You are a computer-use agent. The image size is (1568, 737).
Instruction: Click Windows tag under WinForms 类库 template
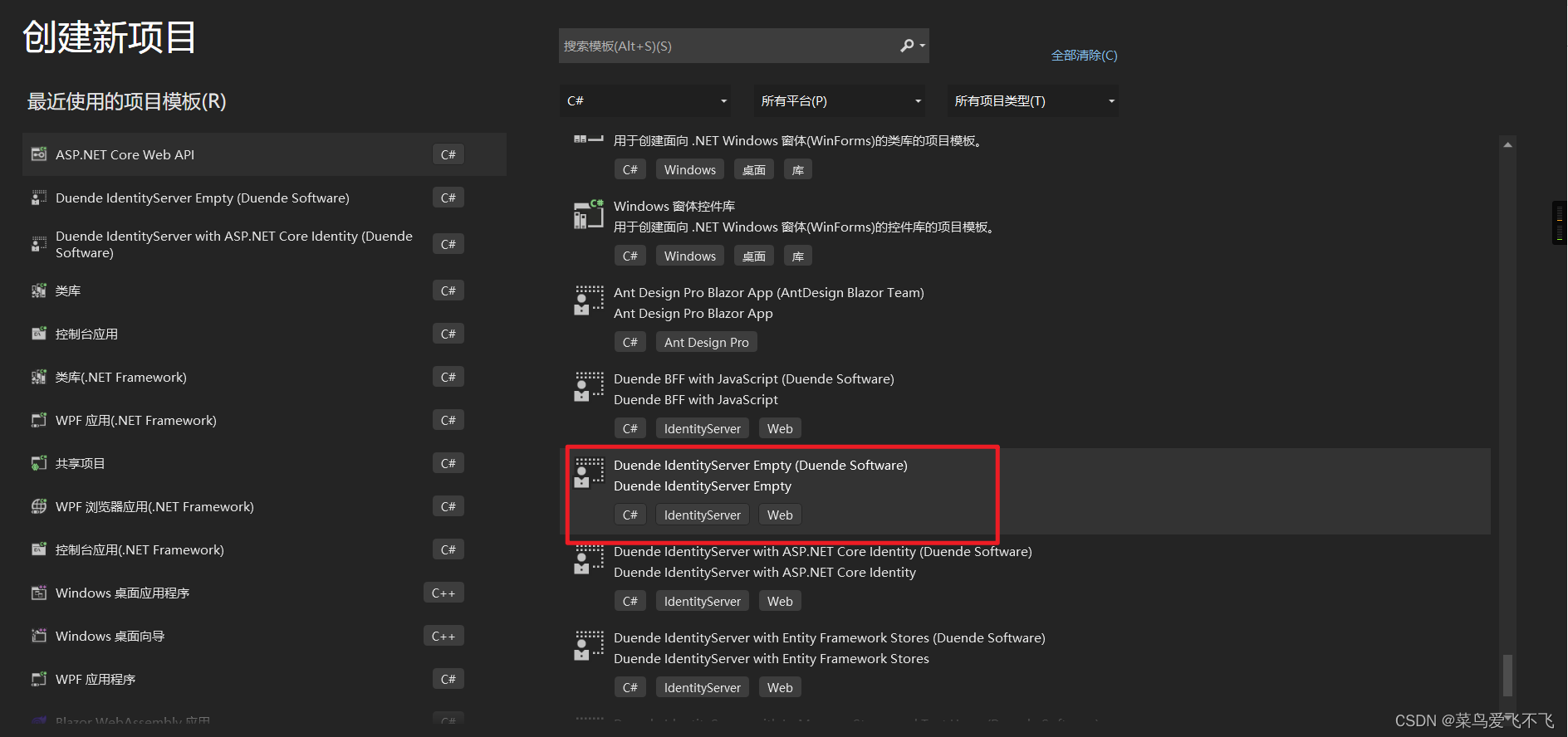(x=690, y=169)
